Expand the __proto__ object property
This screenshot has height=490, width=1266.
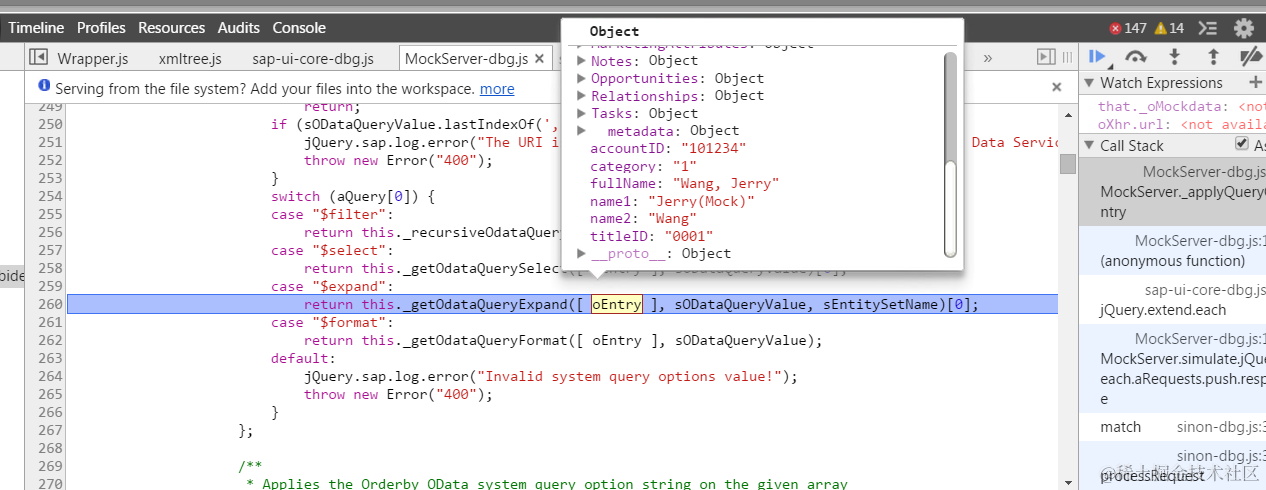click(x=582, y=254)
